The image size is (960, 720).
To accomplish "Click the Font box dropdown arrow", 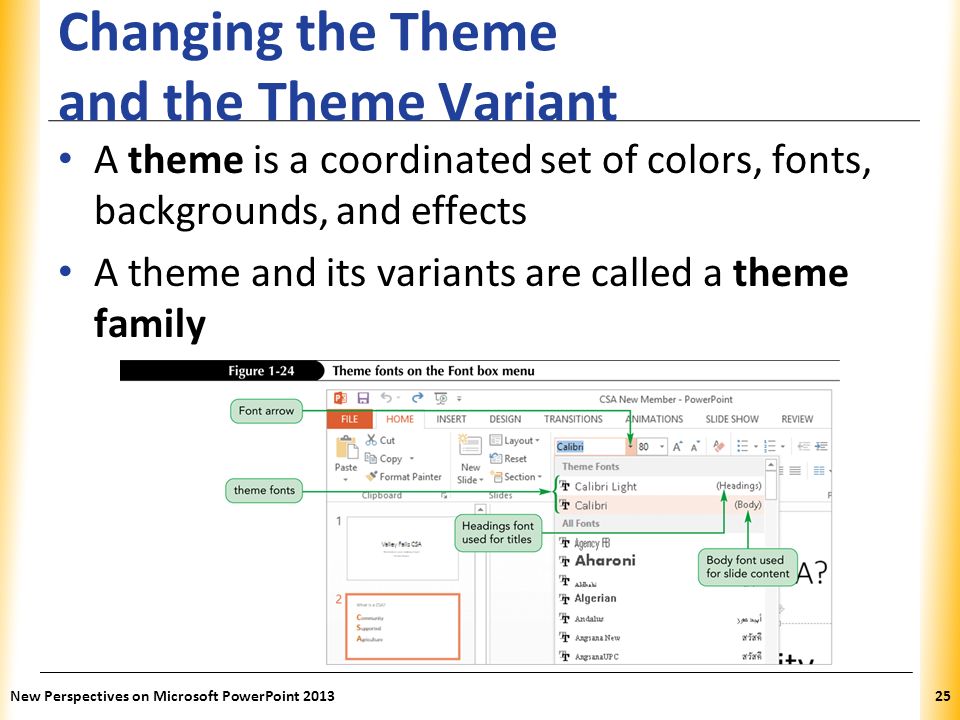I will point(631,447).
